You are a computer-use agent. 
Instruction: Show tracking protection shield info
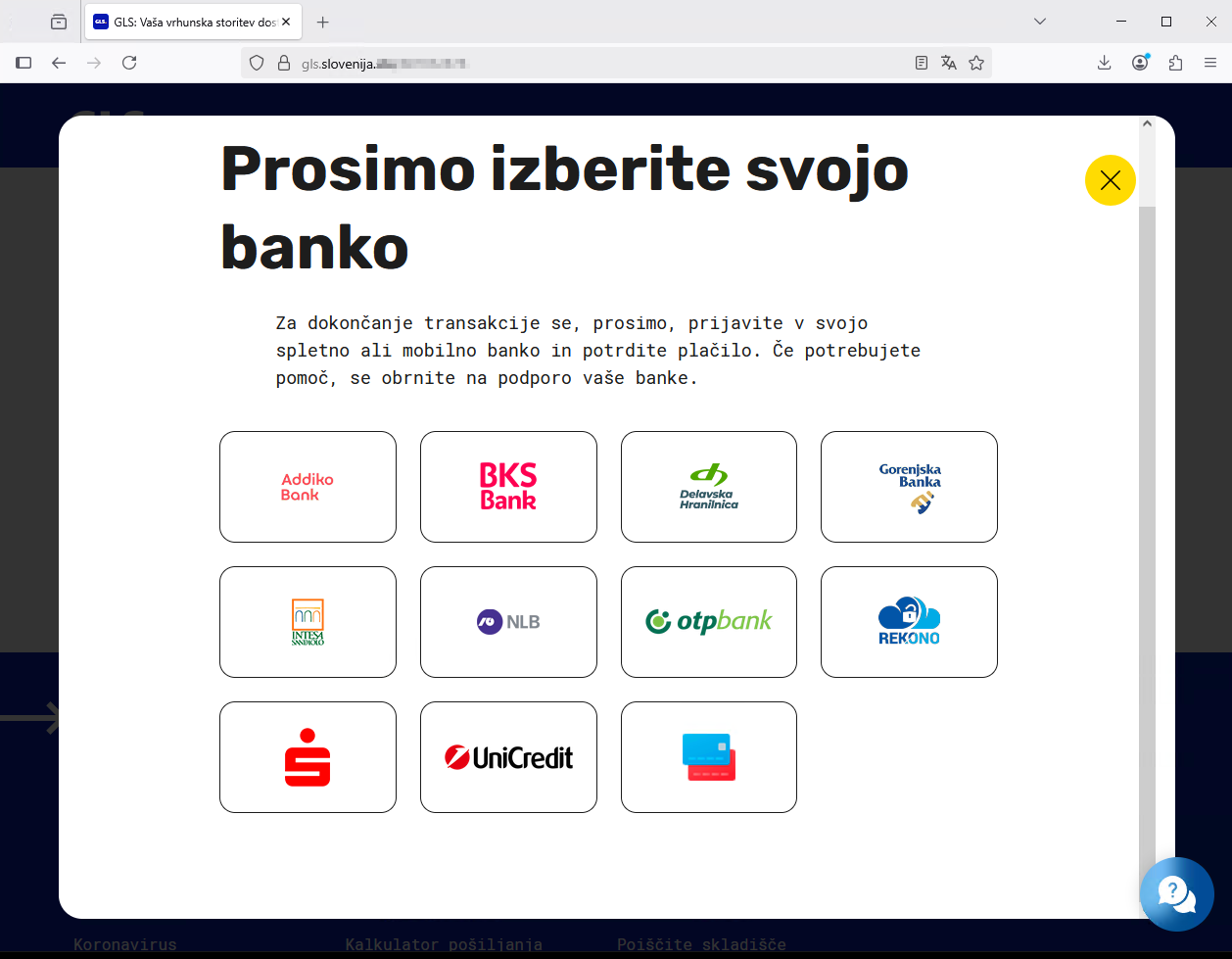pos(257,63)
